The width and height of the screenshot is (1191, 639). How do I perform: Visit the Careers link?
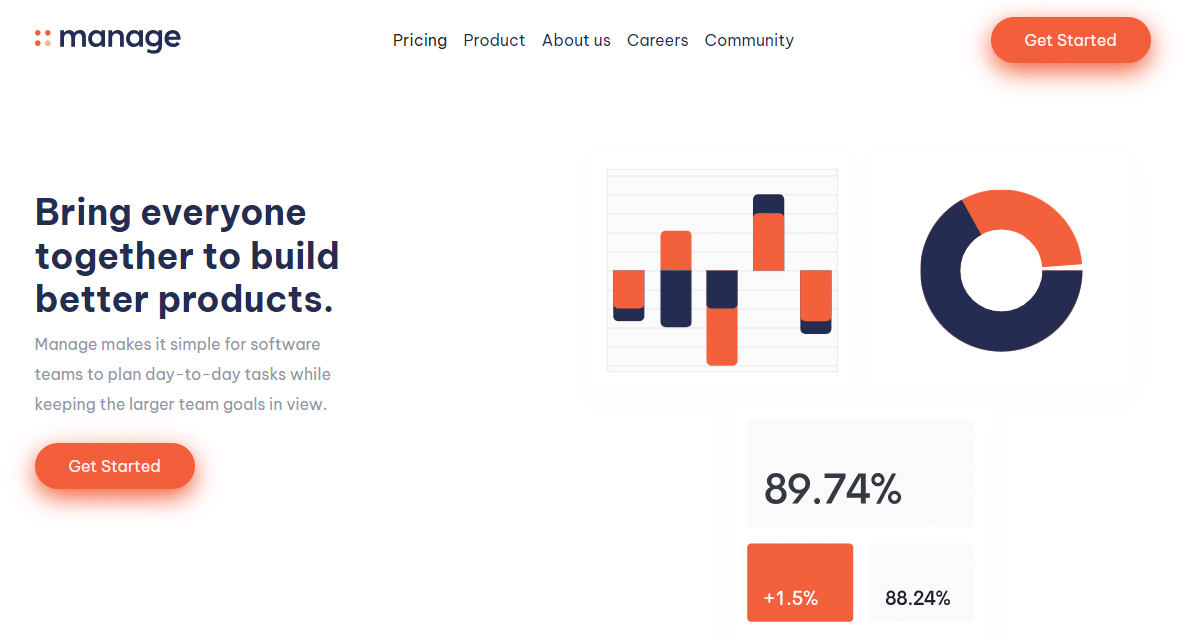click(x=657, y=40)
